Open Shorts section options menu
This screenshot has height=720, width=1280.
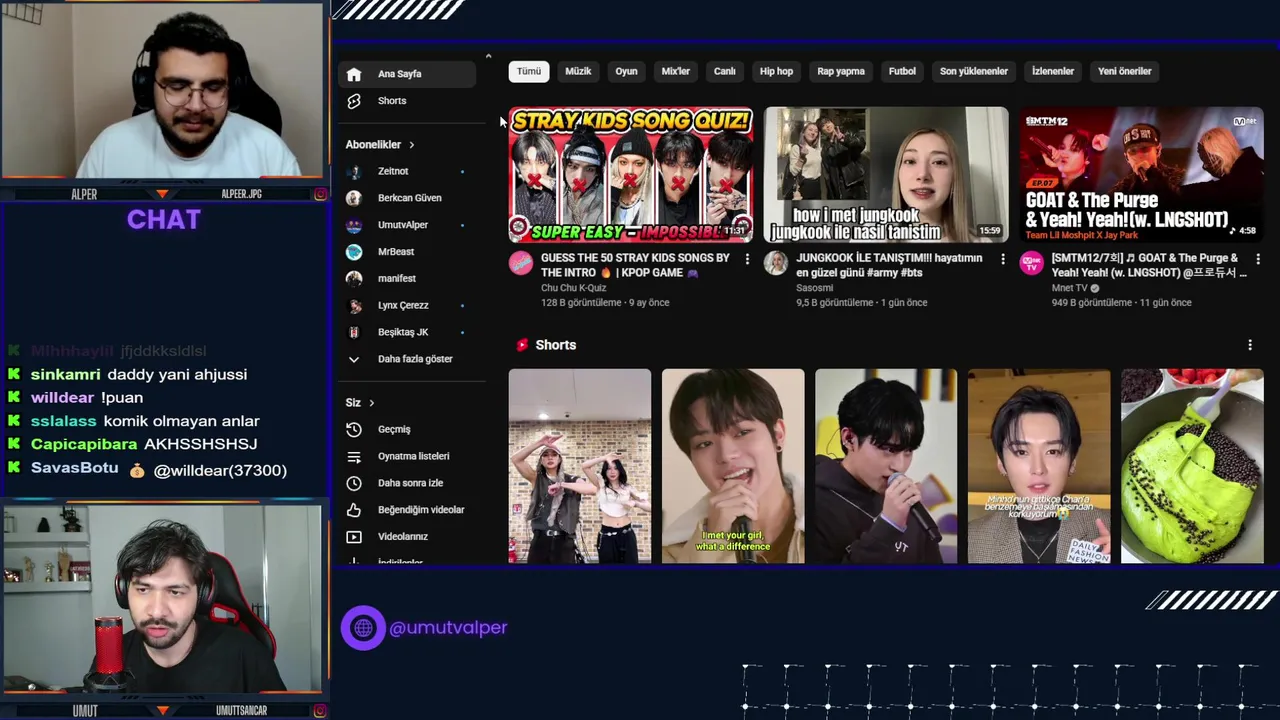(x=1249, y=345)
